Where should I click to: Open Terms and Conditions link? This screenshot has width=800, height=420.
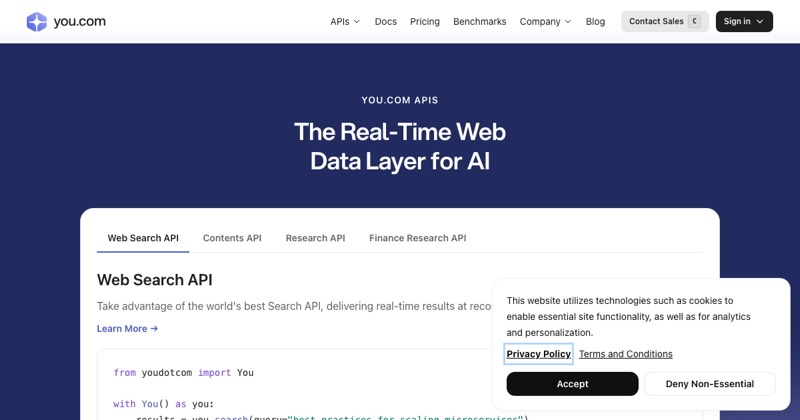[x=626, y=354]
